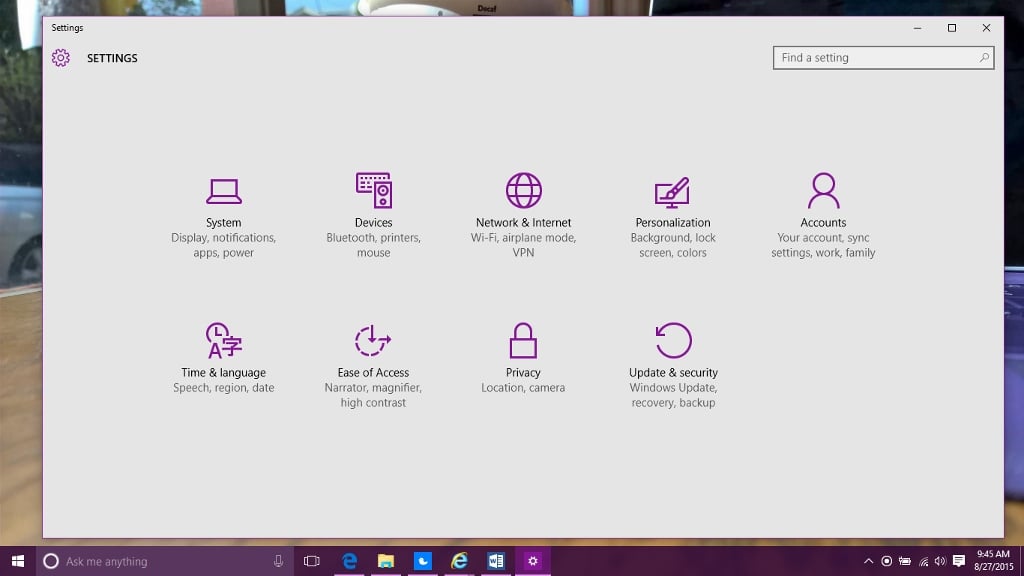
Task: Minimize the Settings window
Action: [917, 28]
